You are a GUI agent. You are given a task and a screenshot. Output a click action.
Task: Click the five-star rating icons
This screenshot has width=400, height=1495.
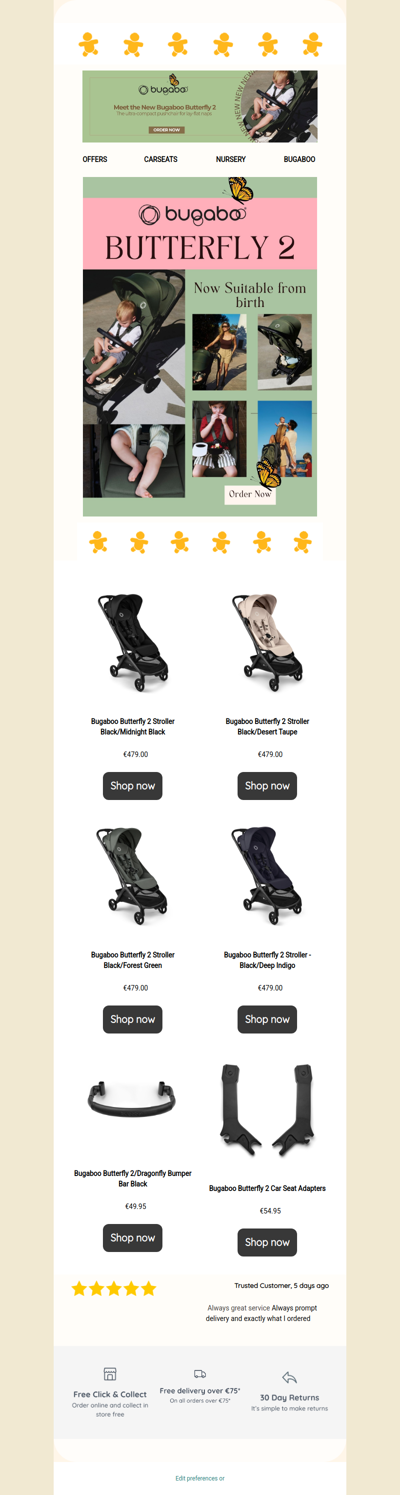114,1288
